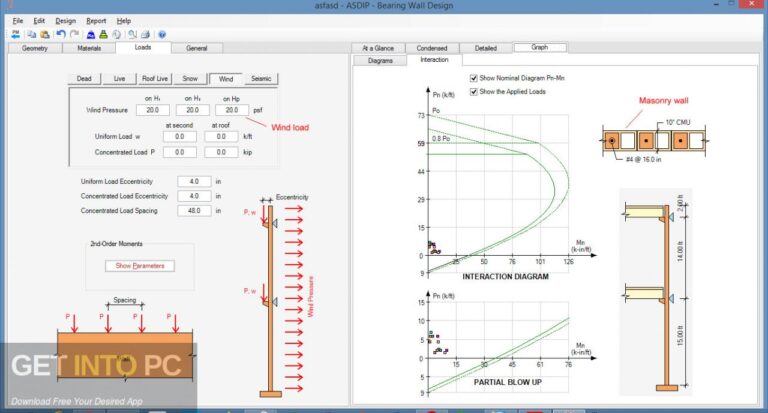Select the Loads tab
Image resolution: width=768 pixels, height=413 pixels.
(x=143, y=47)
